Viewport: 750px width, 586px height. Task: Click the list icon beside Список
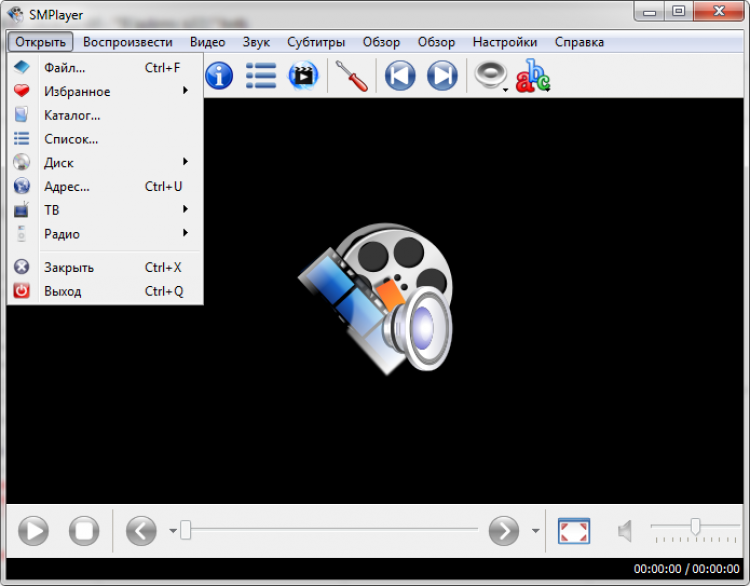pos(22,139)
